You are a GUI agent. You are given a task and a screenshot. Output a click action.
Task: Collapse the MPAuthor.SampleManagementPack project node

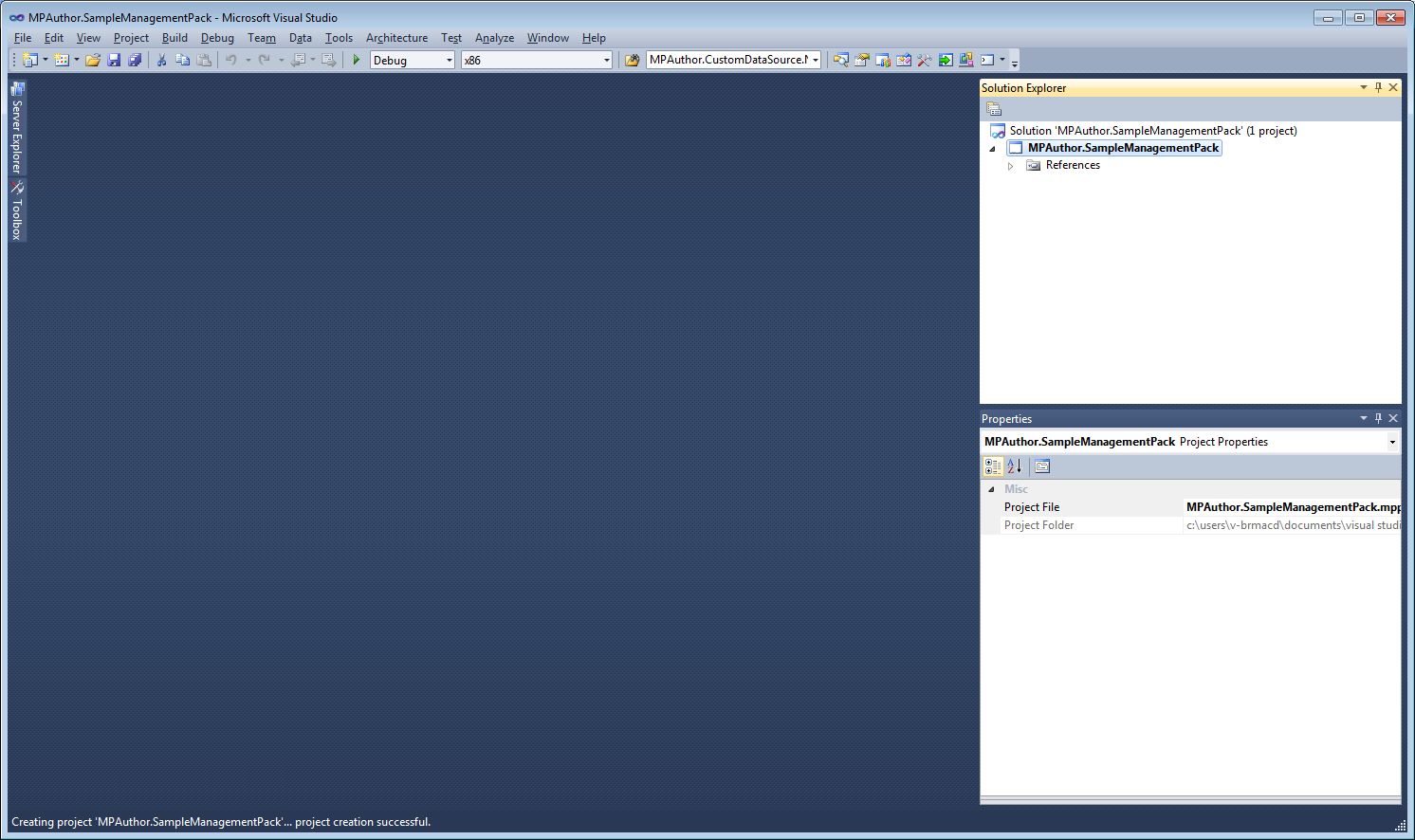tap(993, 149)
